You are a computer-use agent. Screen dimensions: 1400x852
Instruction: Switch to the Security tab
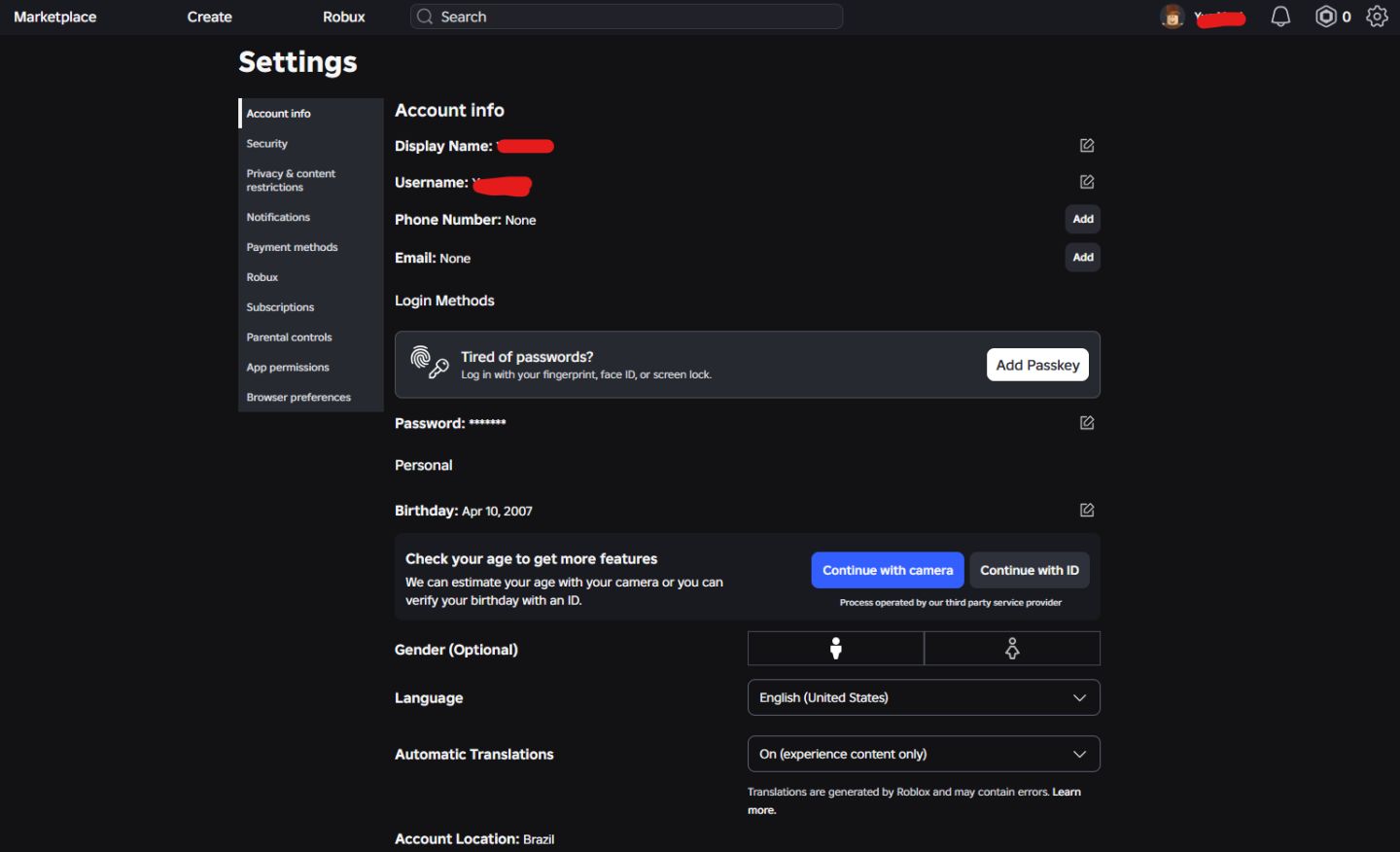[311, 144]
